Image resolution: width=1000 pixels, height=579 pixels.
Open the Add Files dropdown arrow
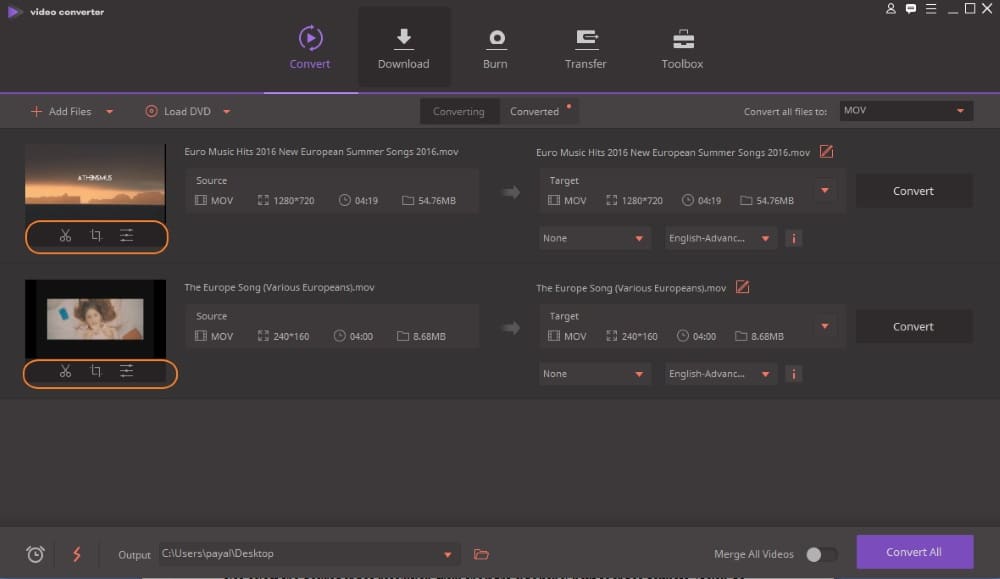[x=110, y=112]
